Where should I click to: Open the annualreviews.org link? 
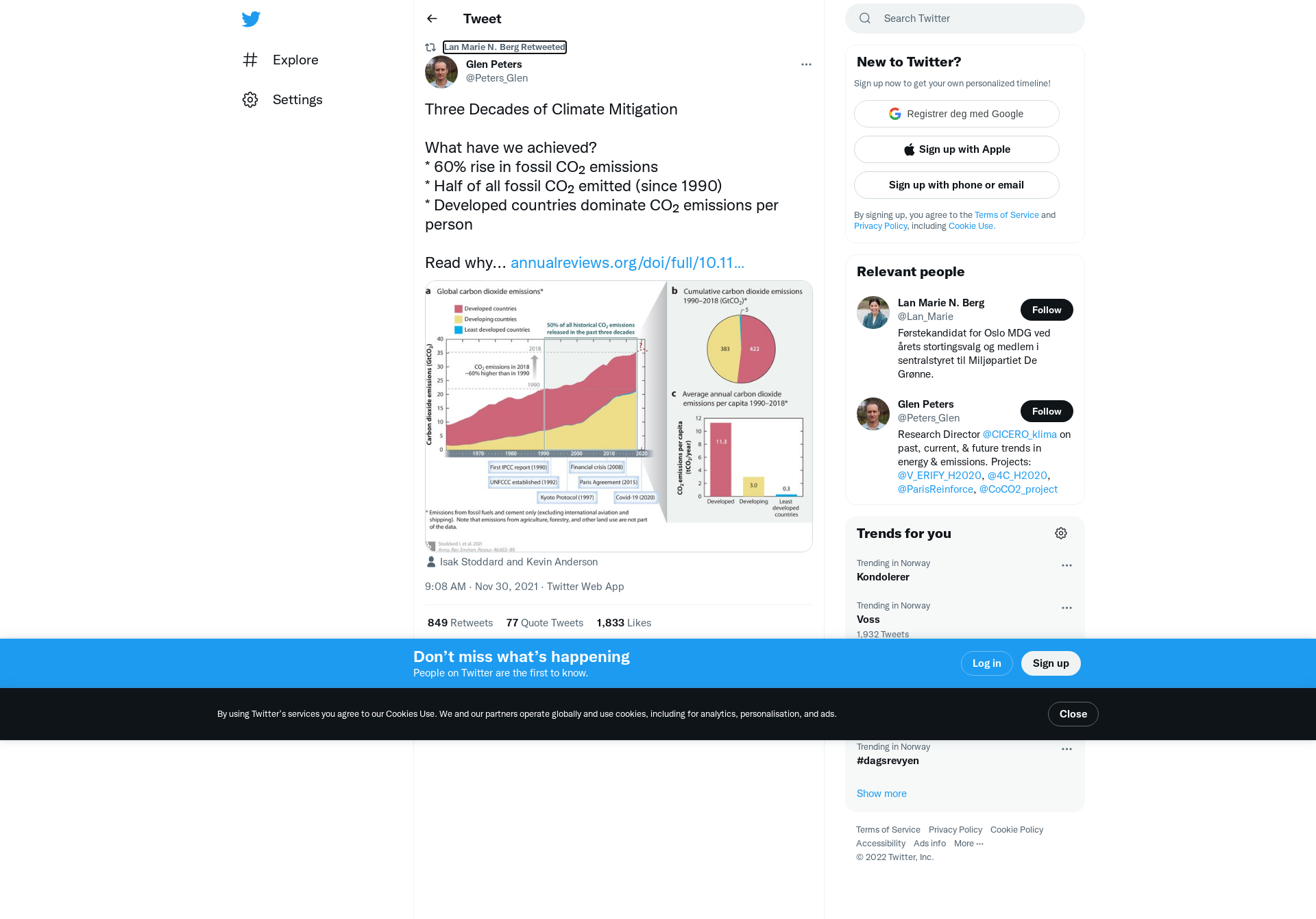point(627,262)
